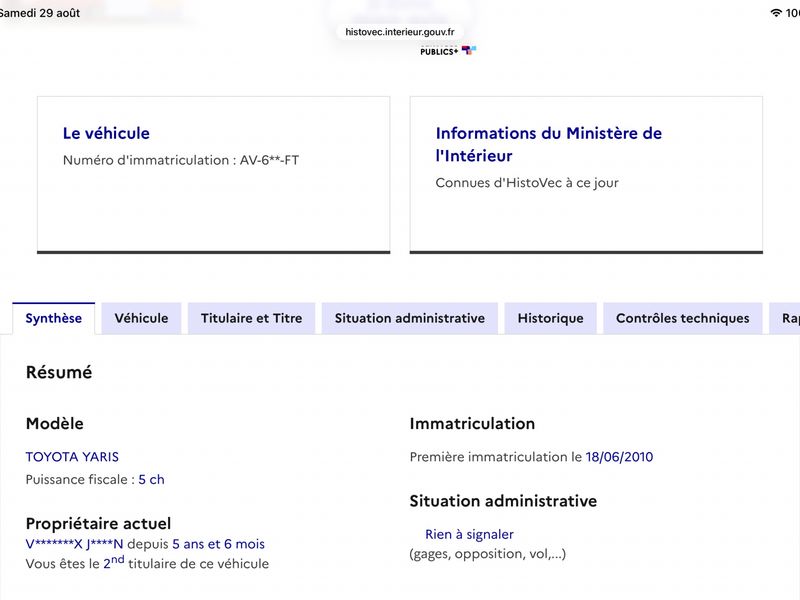
Task: Switch to the Véhicule tab
Action: pos(141,318)
